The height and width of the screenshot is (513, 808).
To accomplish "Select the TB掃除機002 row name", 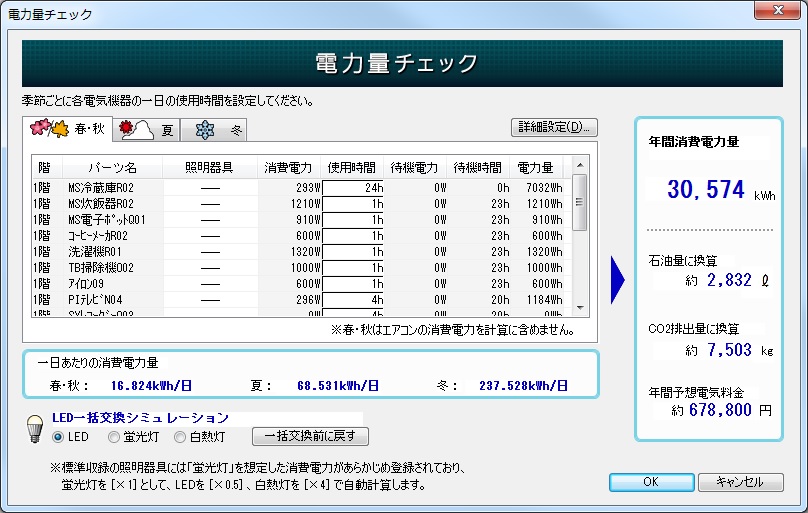I will click(101, 268).
